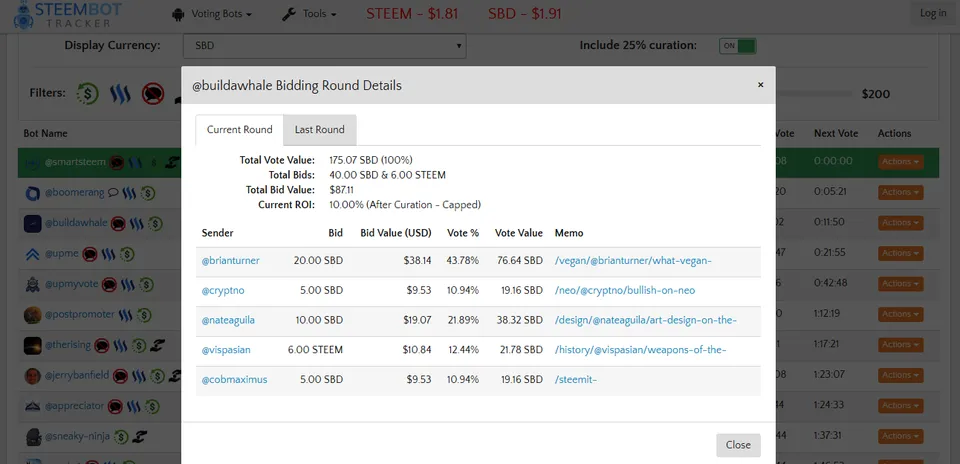Click the 6.00 STEEM bid cell
The height and width of the screenshot is (464, 960).
pyautogui.click(x=315, y=350)
